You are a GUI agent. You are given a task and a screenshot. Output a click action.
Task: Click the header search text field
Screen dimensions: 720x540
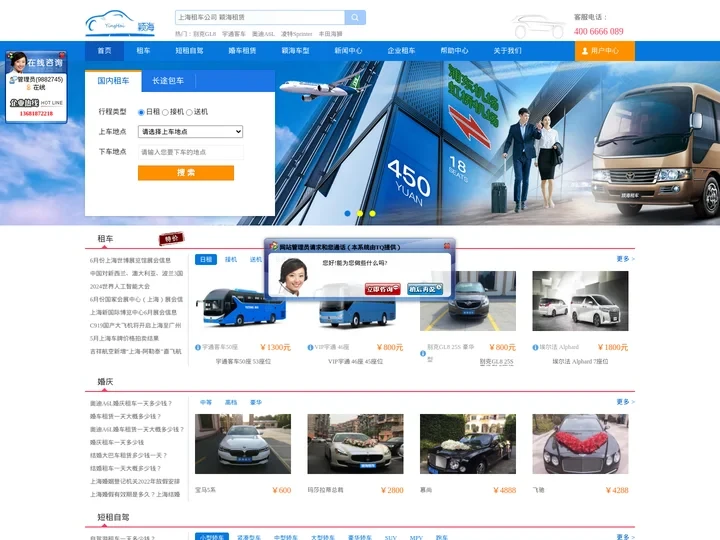[260, 17]
